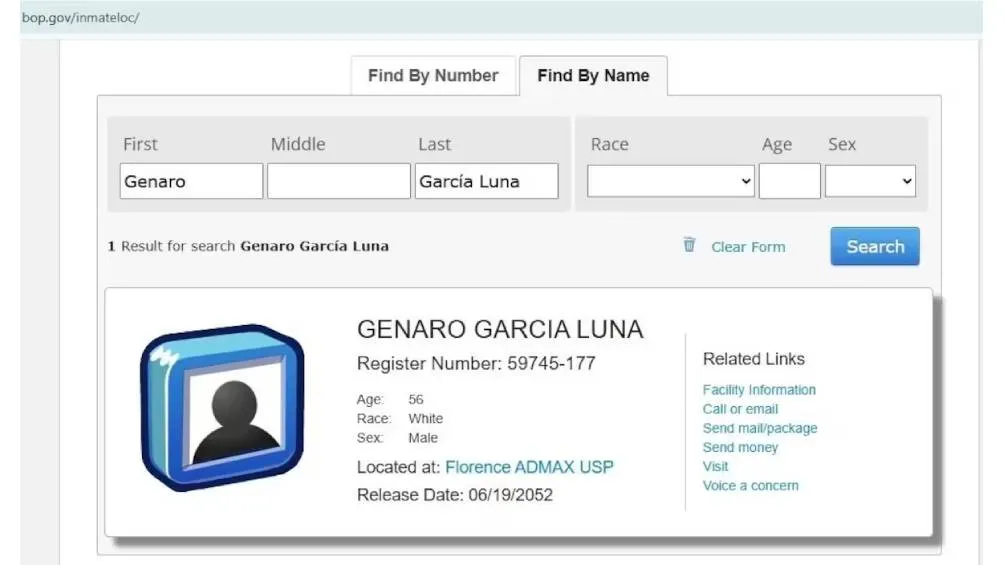The image size is (1004, 565).
Task: Click the race value White
Action: (x=425, y=418)
